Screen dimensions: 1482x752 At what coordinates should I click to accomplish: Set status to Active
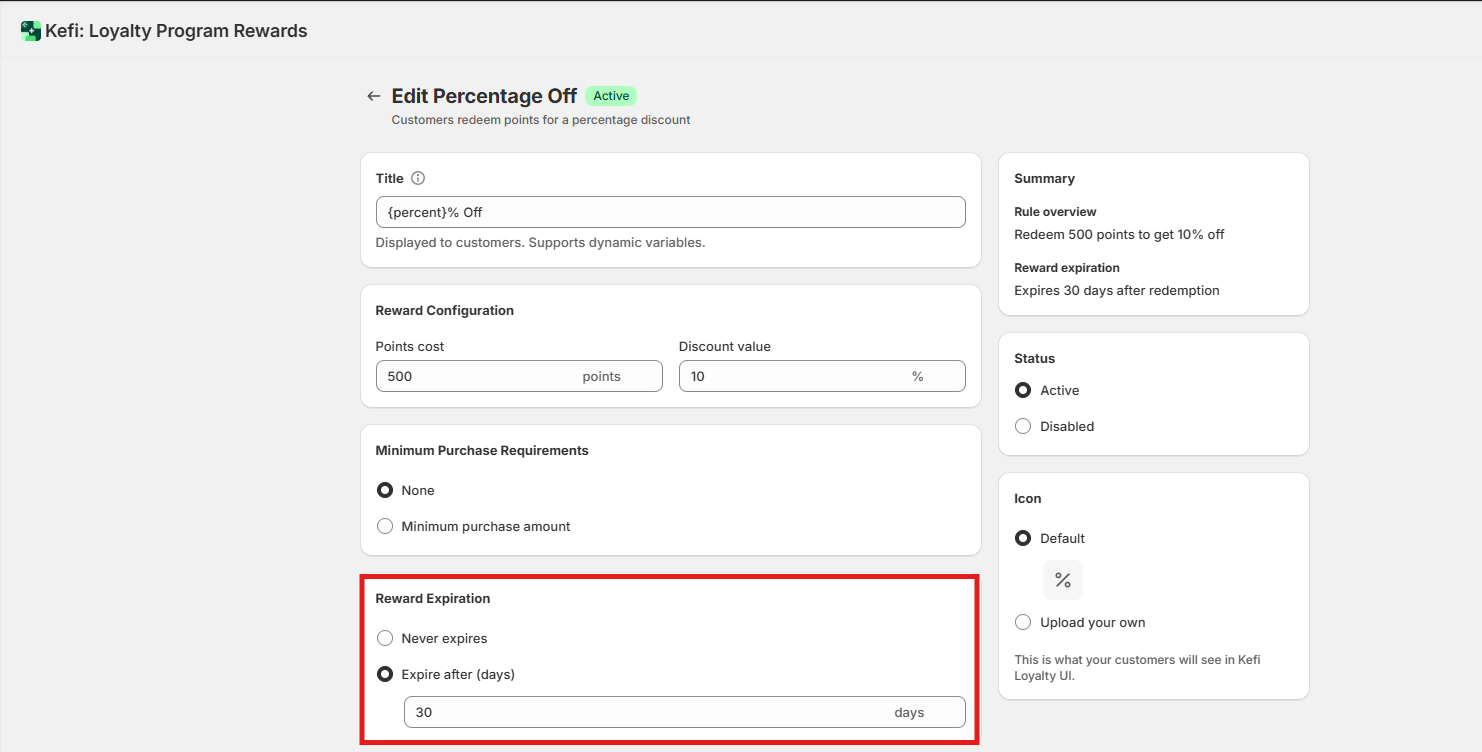(x=1023, y=390)
